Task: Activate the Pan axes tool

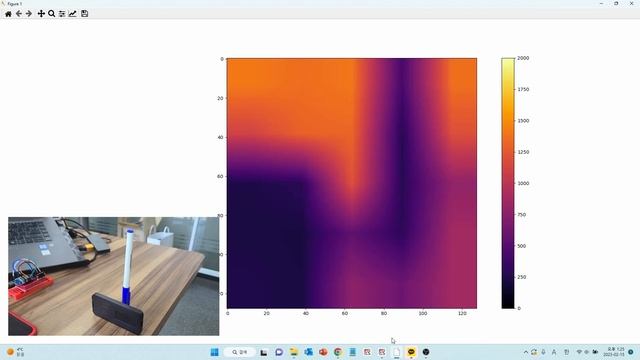Action: (x=41, y=13)
